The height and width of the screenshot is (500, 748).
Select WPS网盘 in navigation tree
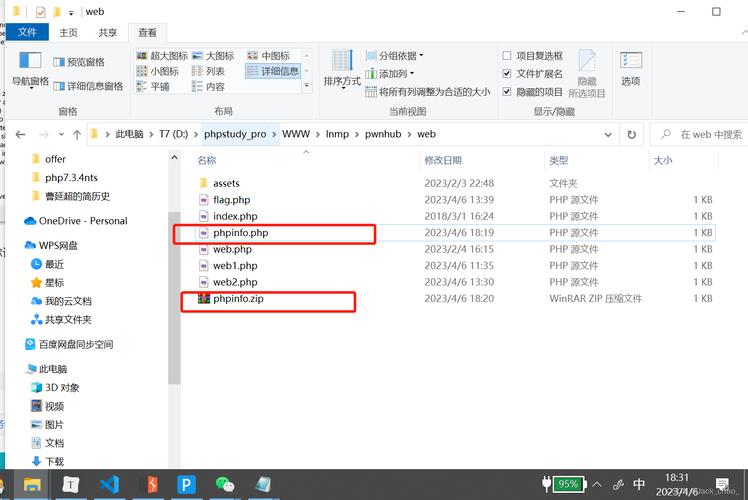51,245
